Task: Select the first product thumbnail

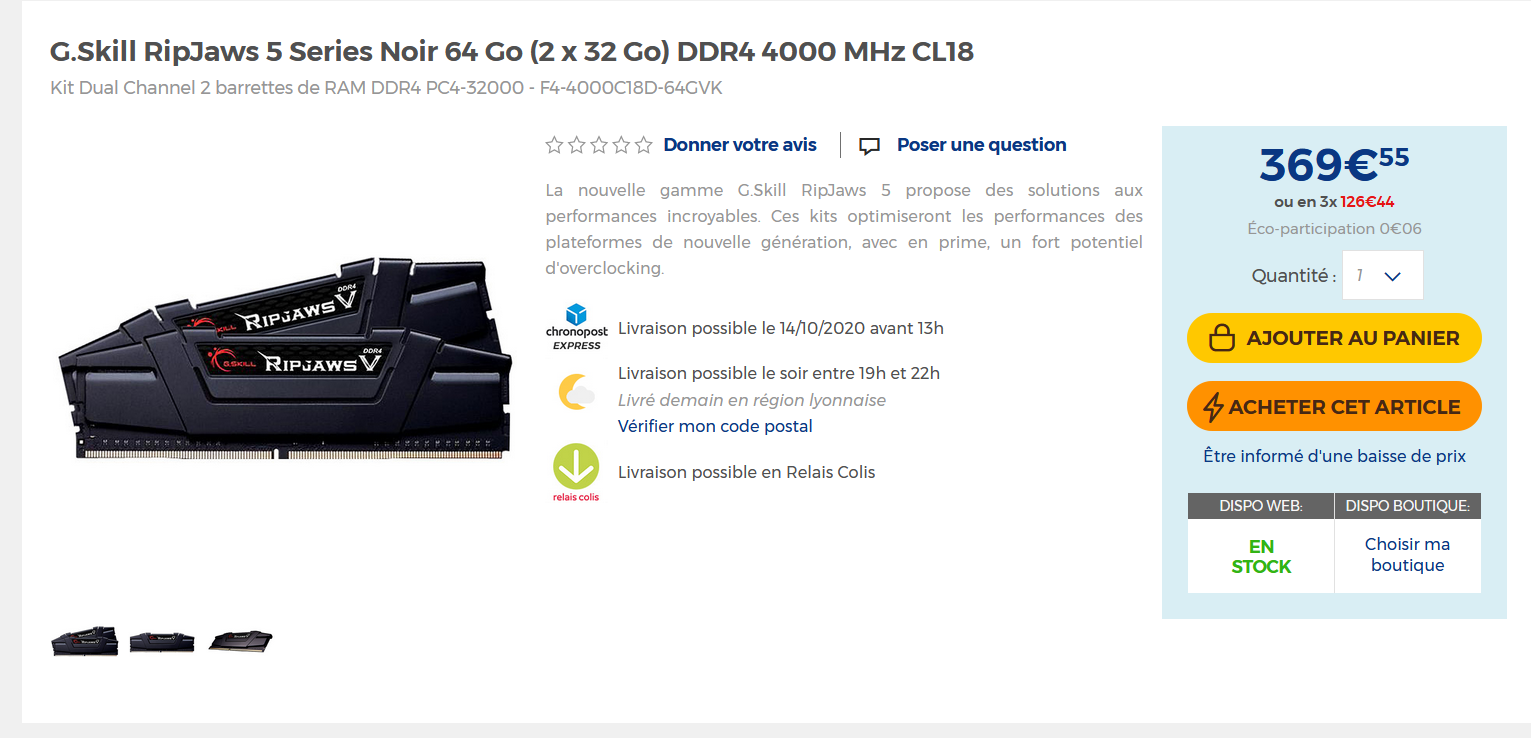Action: point(85,641)
